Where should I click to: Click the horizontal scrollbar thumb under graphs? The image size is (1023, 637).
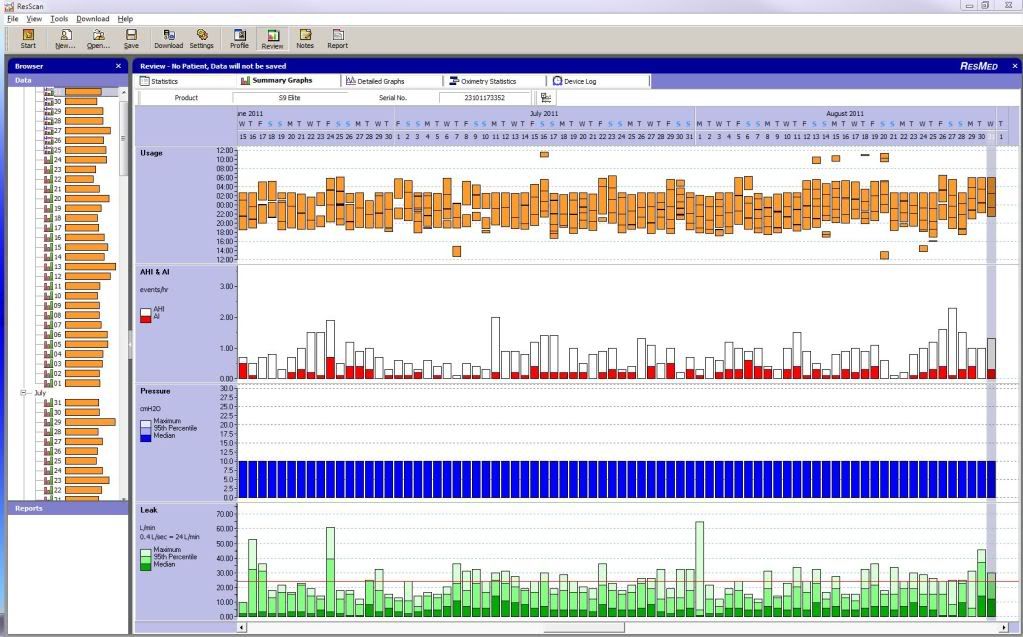click(x=584, y=627)
